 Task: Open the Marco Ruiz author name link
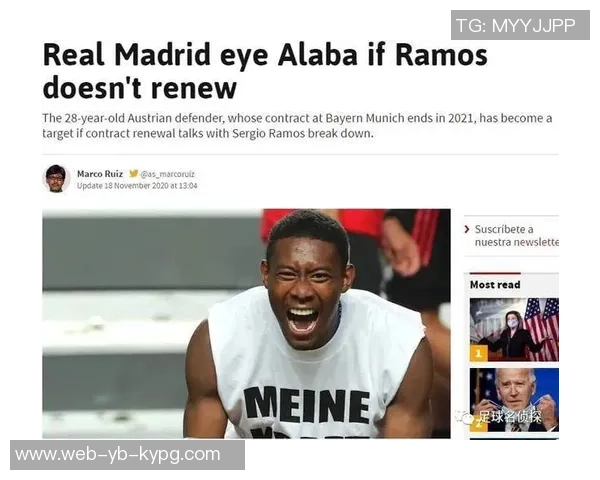tap(100, 174)
